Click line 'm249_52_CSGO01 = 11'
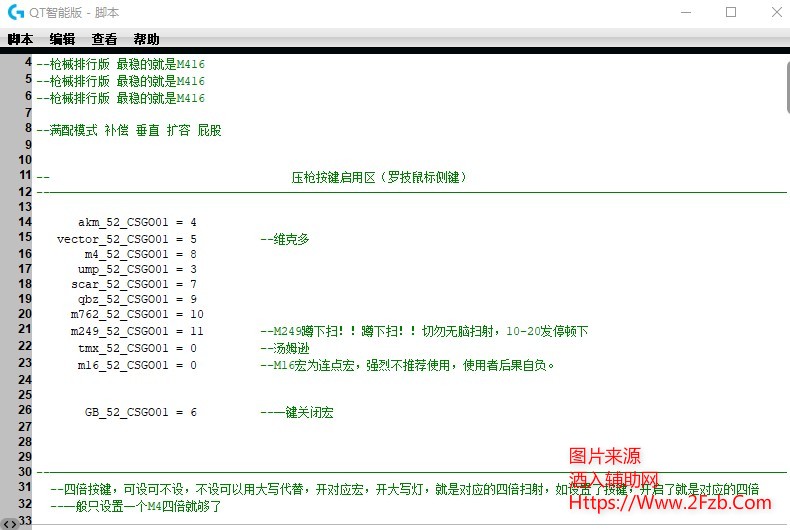The image size is (790, 530). coord(137,332)
